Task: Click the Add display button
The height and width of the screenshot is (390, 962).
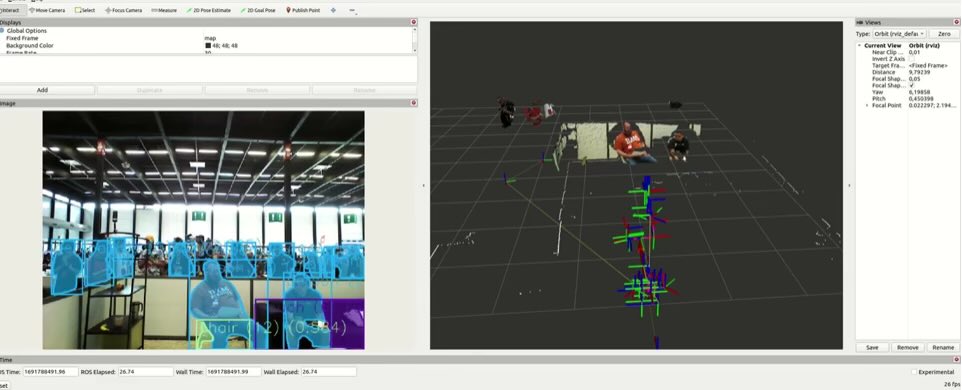Action: click(x=42, y=90)
